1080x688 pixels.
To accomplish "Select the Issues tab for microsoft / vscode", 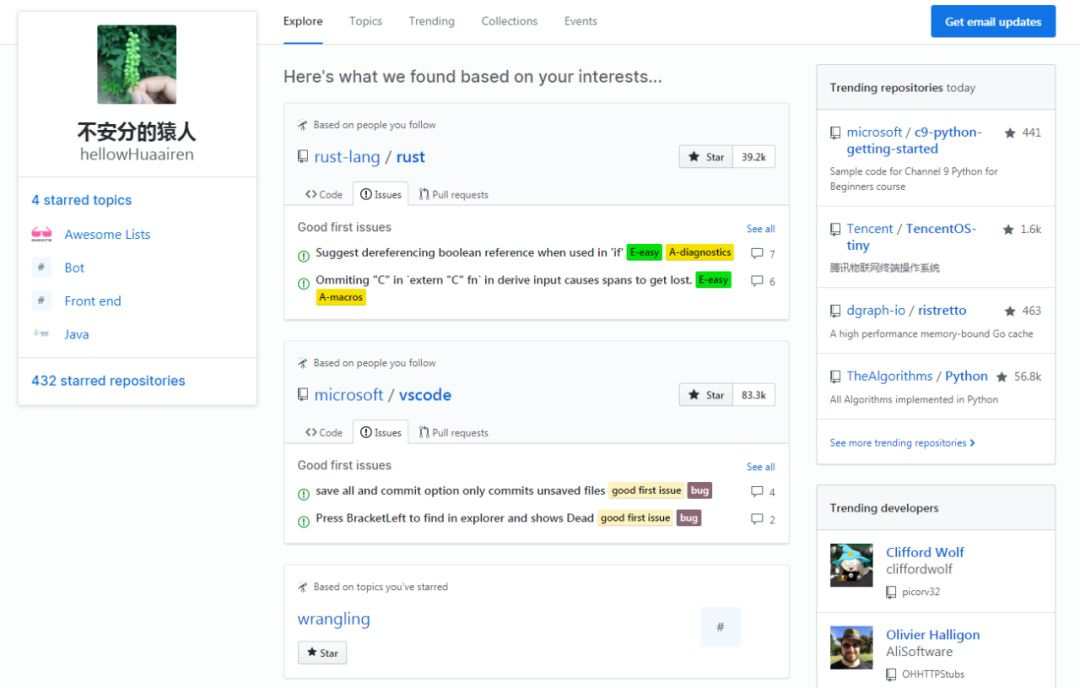I will click(381, 432).
